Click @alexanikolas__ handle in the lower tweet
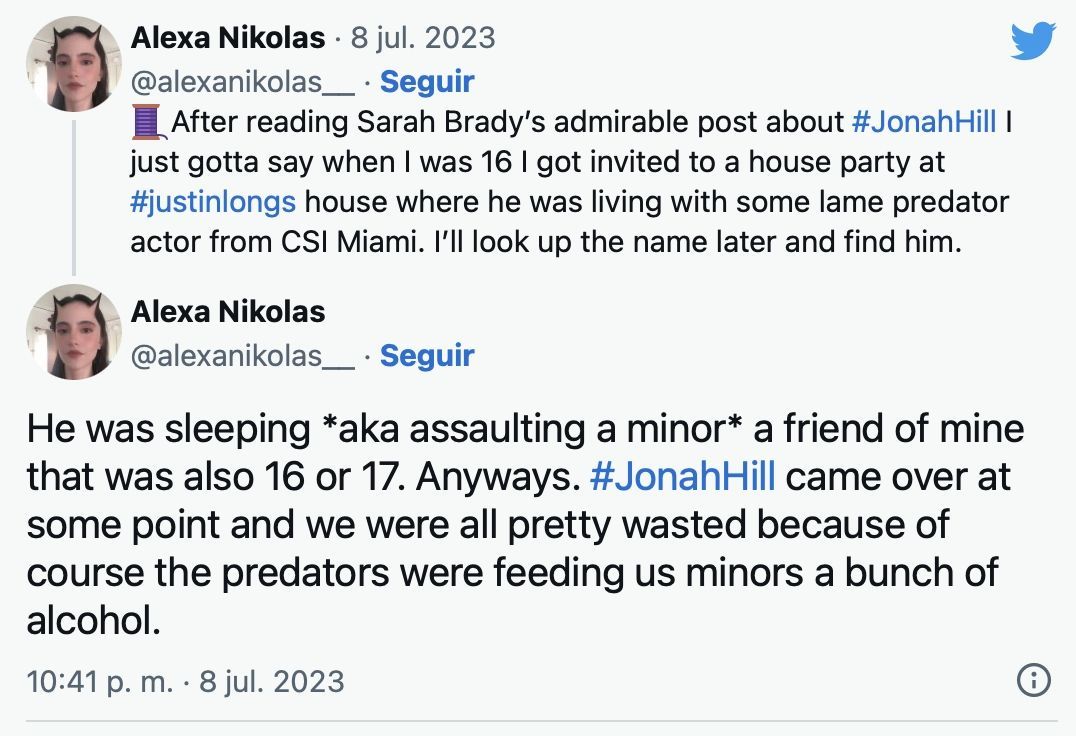 point(242,355)
